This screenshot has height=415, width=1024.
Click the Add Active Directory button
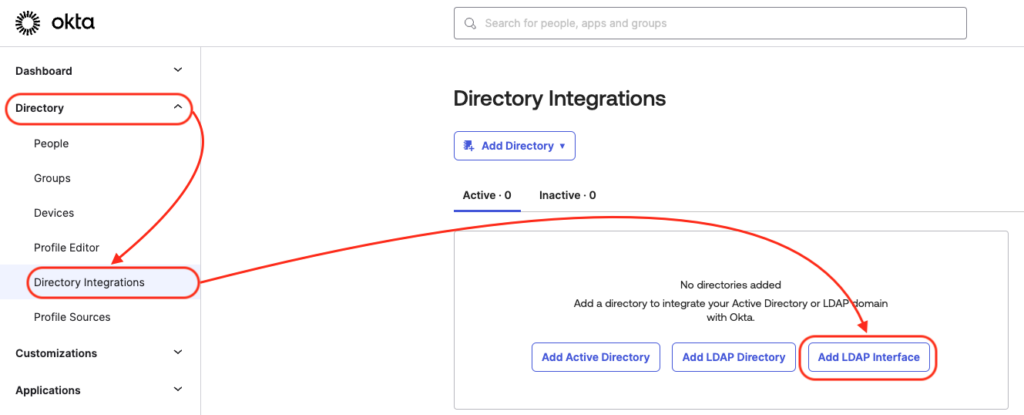[x=596, y=357]
